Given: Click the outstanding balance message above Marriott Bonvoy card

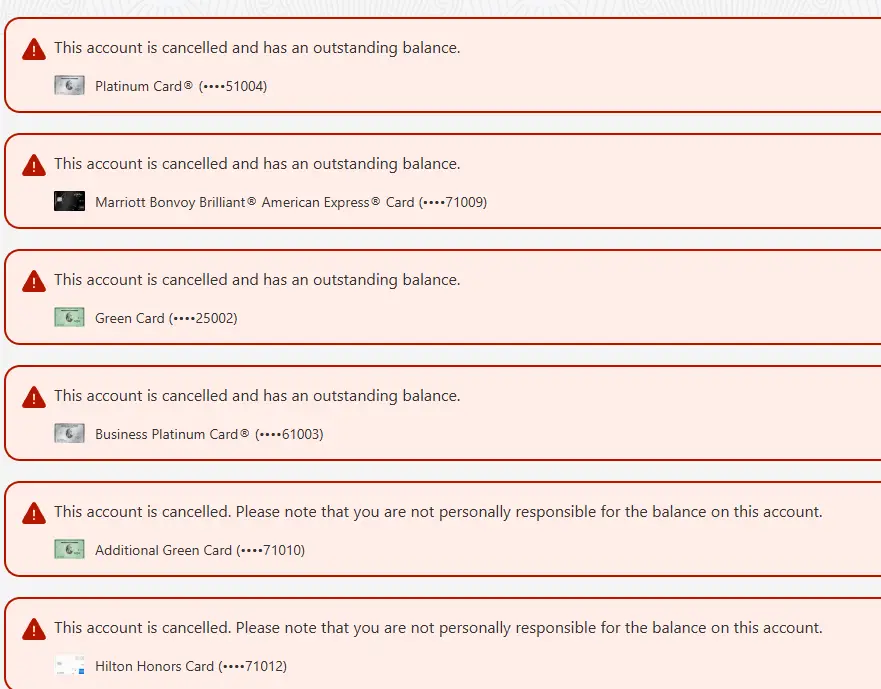Looking at the screenshot, I should [257, 164].
